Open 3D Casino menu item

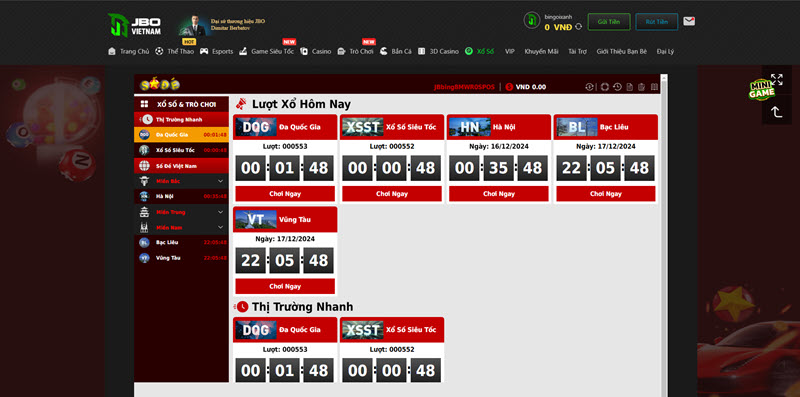click(438, 52)
